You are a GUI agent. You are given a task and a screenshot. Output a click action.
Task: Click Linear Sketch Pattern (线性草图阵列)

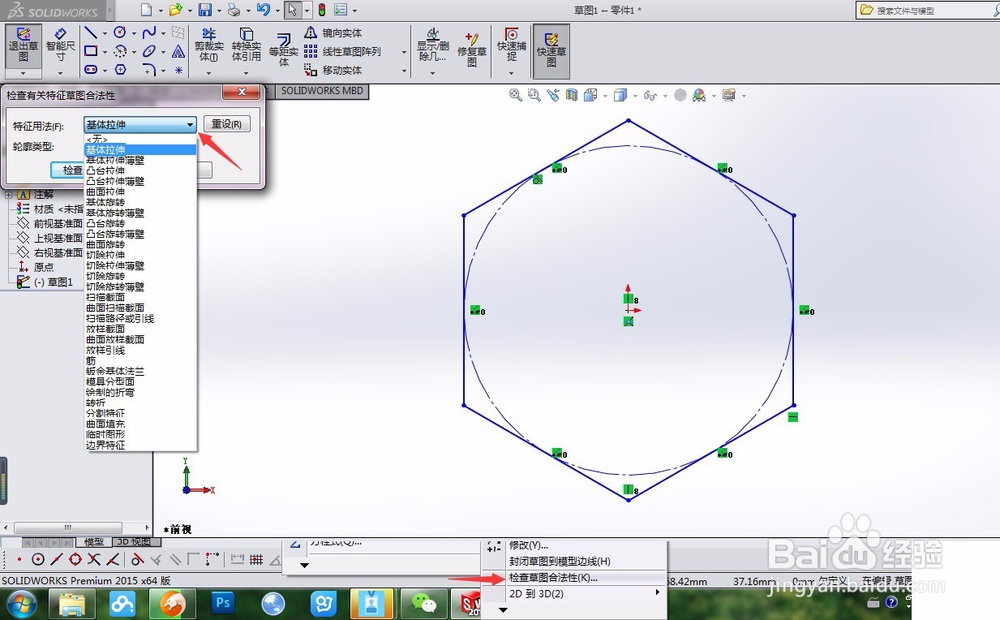[x=342, y=51]
